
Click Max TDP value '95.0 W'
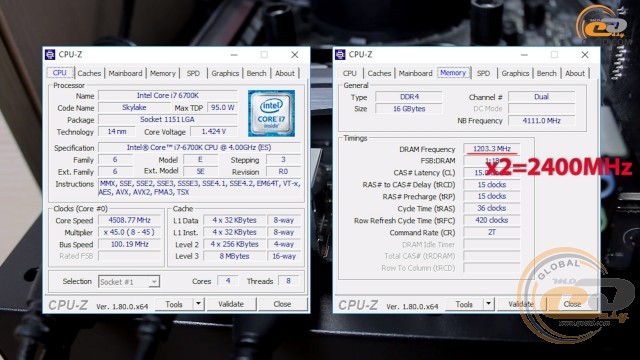click(222, 108)
